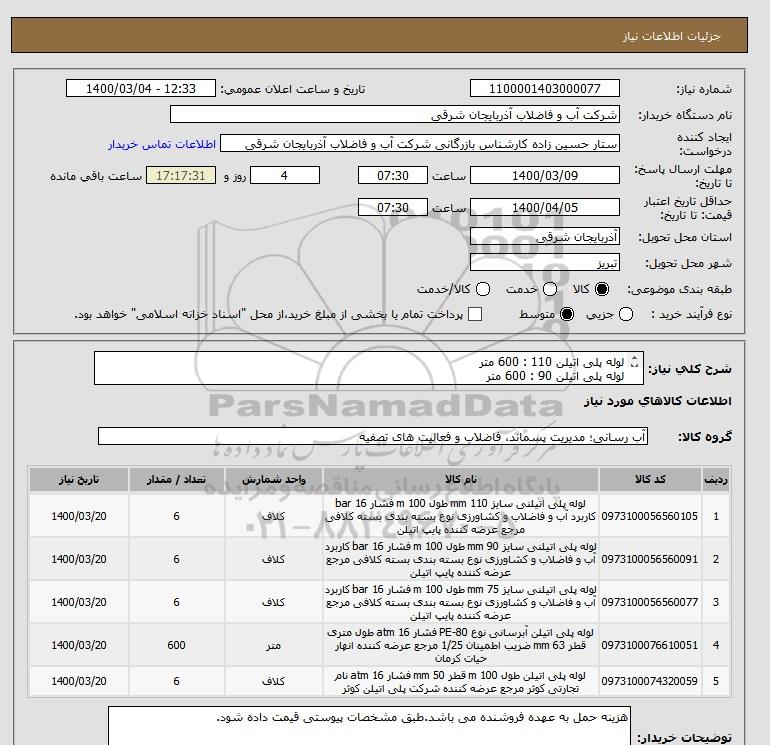
Task: Click the تعداد / مقدار column header
Action: tap(176, 479)
